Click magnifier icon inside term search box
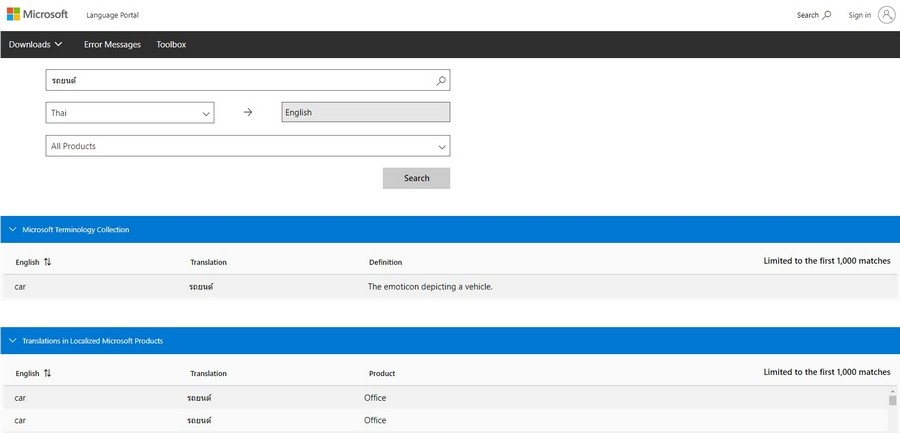This screenshot has width=900, height=433. pyautogui.click(x=441, y=80)
